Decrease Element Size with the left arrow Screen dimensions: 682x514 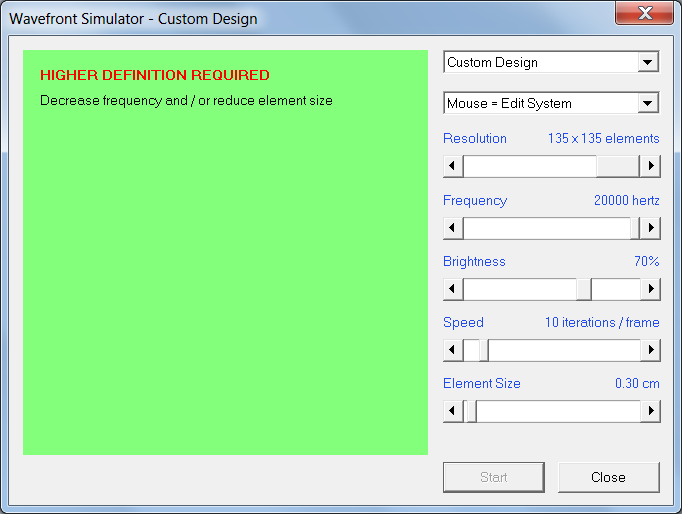point(453,411)
